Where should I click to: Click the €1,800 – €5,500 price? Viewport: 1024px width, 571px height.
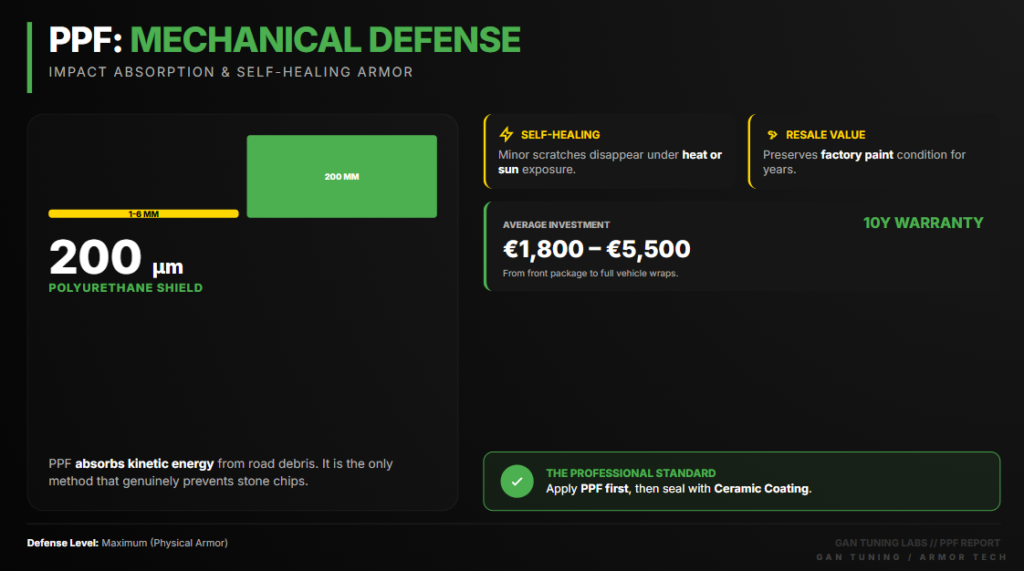point(596,249)
